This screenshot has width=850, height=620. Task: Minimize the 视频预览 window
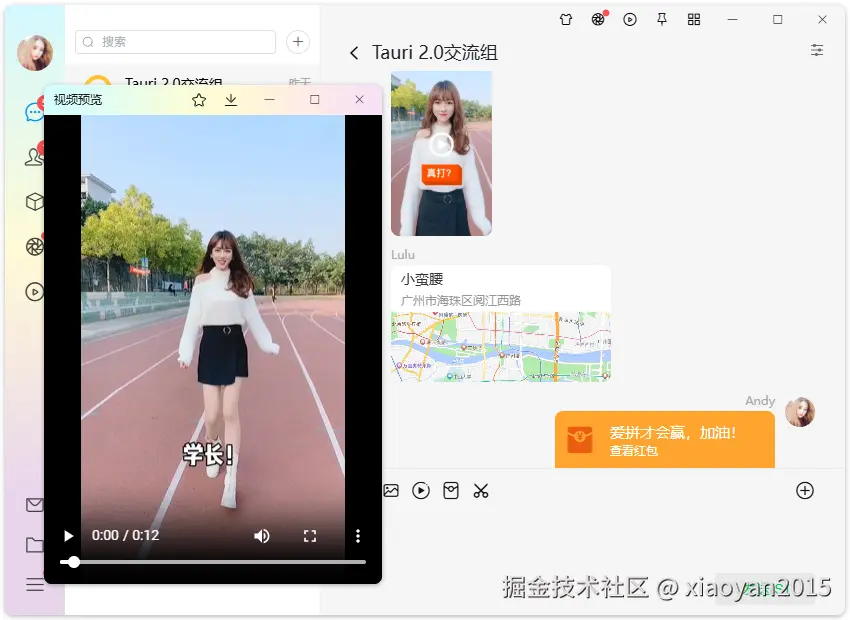[x=269, y=100]
